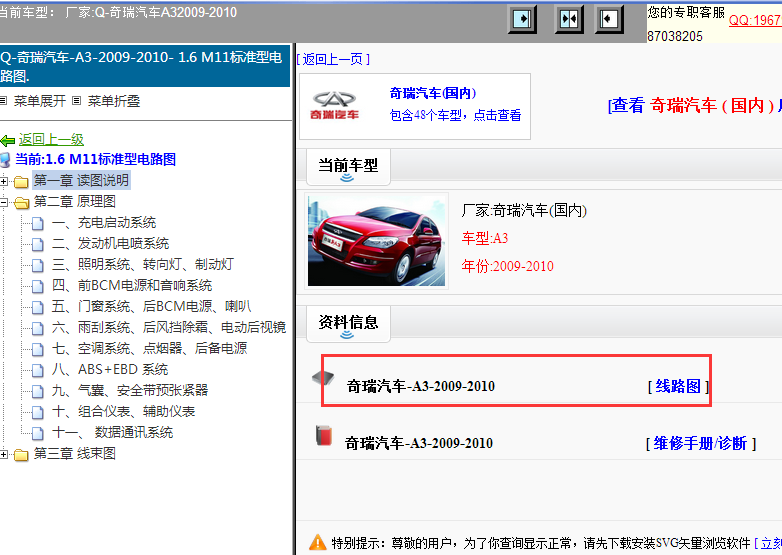
Task: Click 包含48个车型，点击查看 link
Action: pos(455,115)
